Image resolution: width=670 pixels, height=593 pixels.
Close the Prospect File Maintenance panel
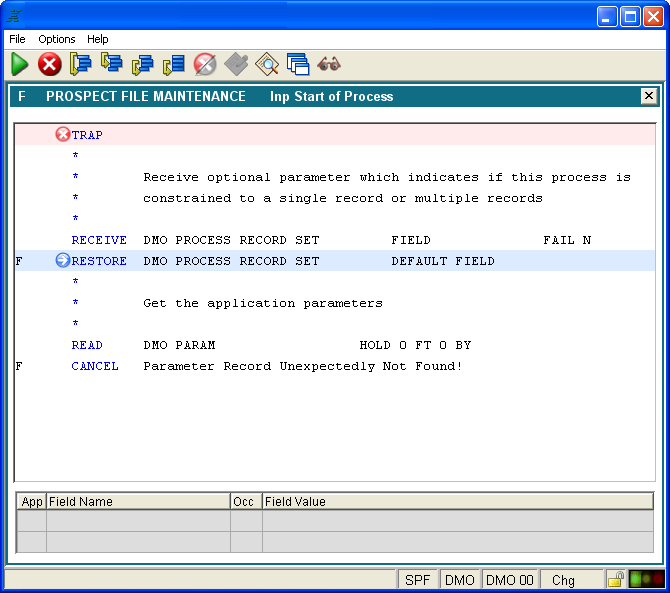[649, 96]
